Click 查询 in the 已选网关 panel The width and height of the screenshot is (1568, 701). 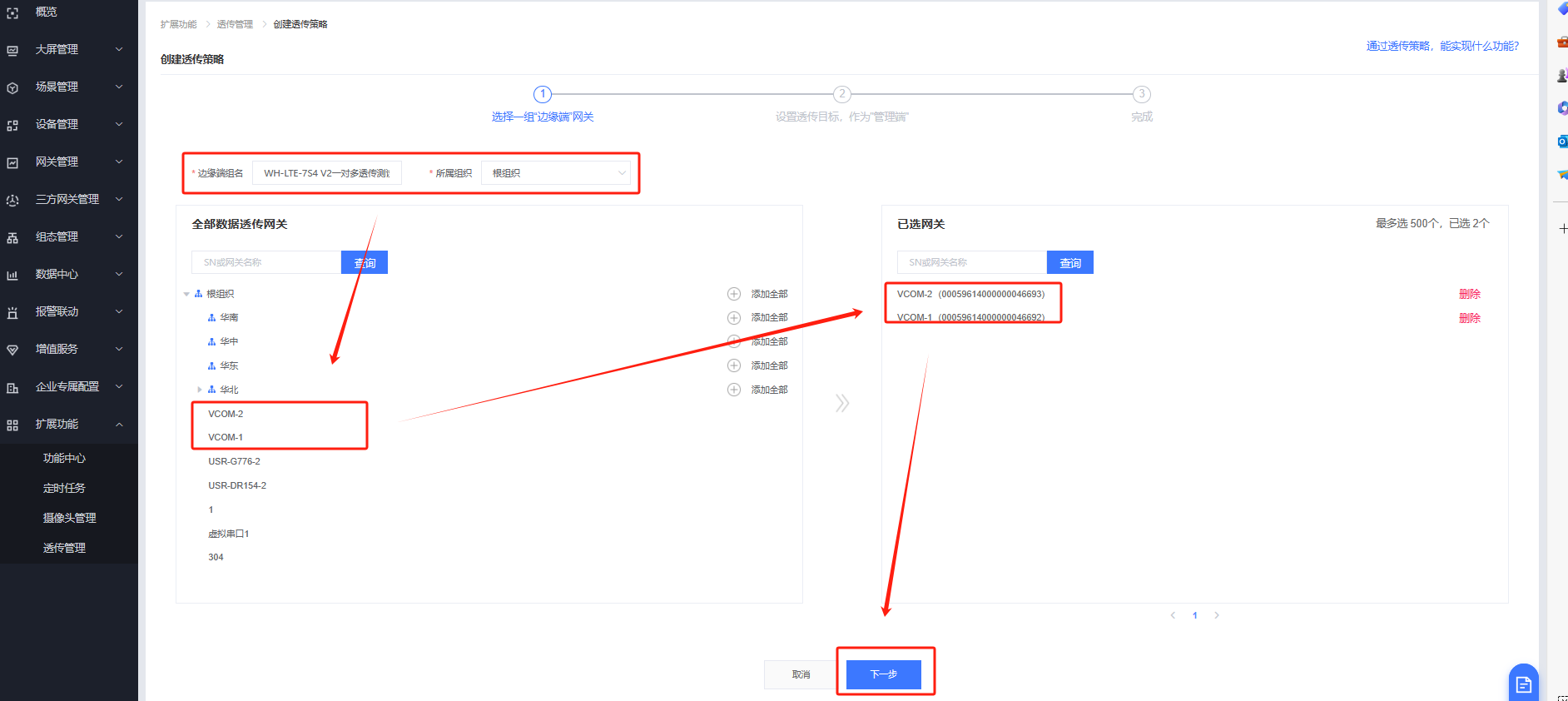(x=1070, y=262)
